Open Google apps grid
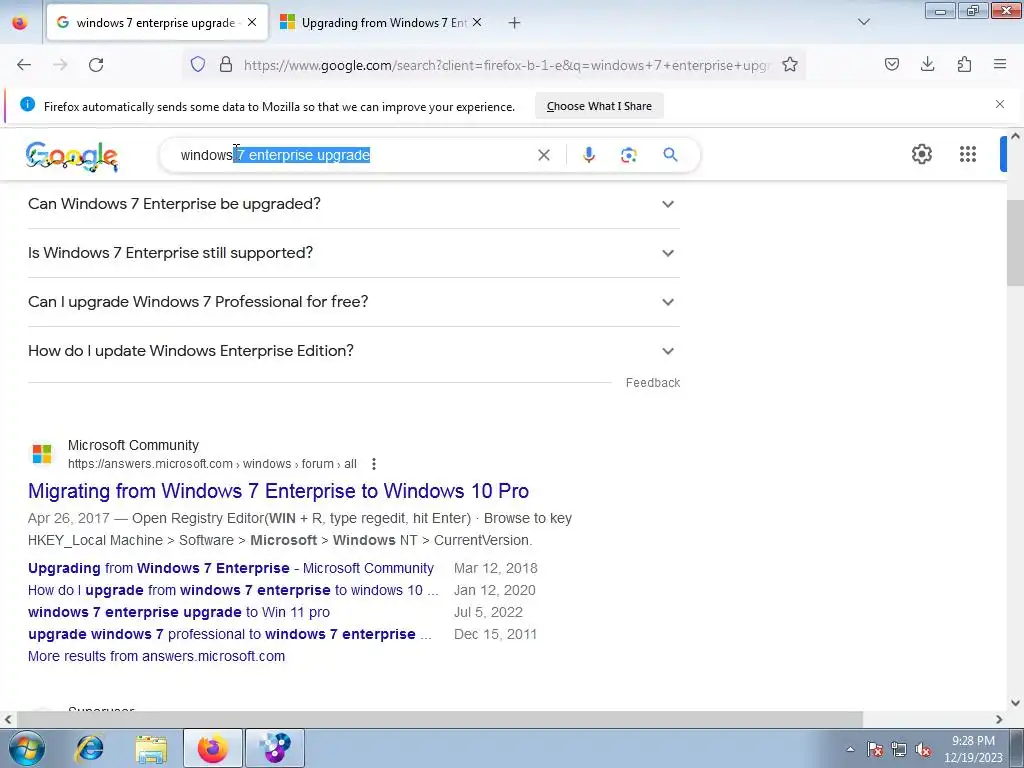Viewport: 1024px width, 768px height. pos(968,154)
